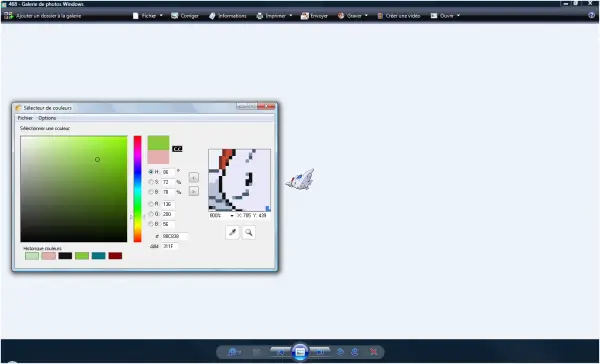Select the S saturation radio button
The width and height of the screenshot is (600, 364).
[151, 182]
